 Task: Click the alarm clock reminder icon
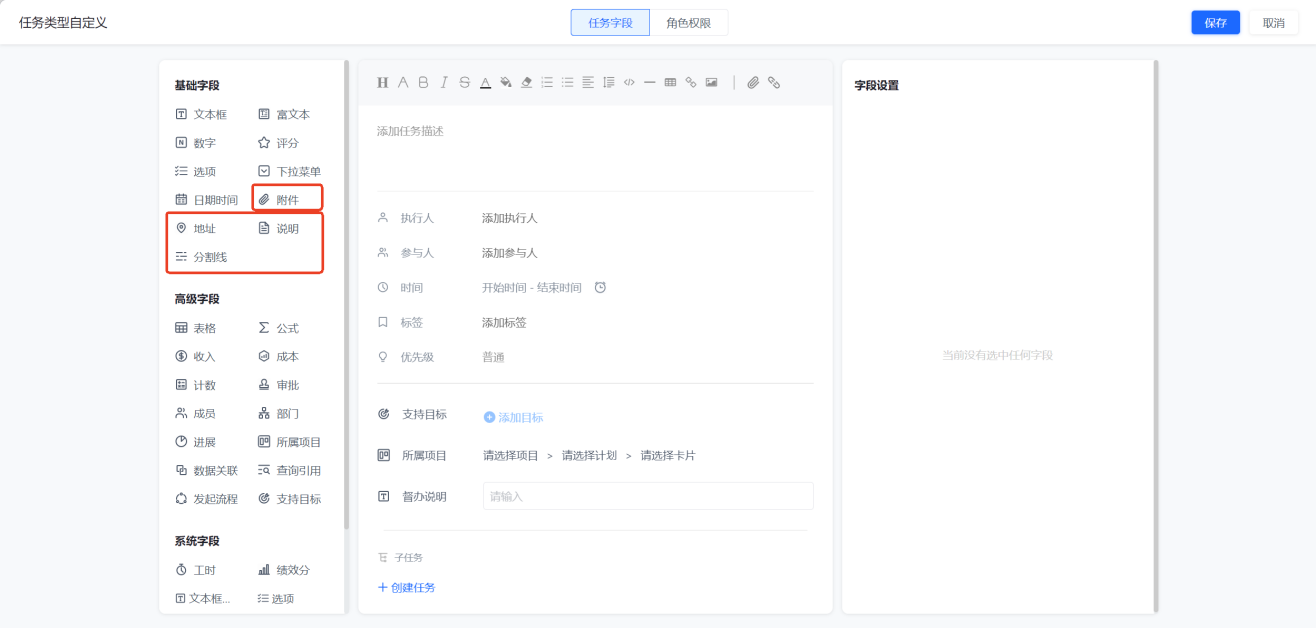600,288
